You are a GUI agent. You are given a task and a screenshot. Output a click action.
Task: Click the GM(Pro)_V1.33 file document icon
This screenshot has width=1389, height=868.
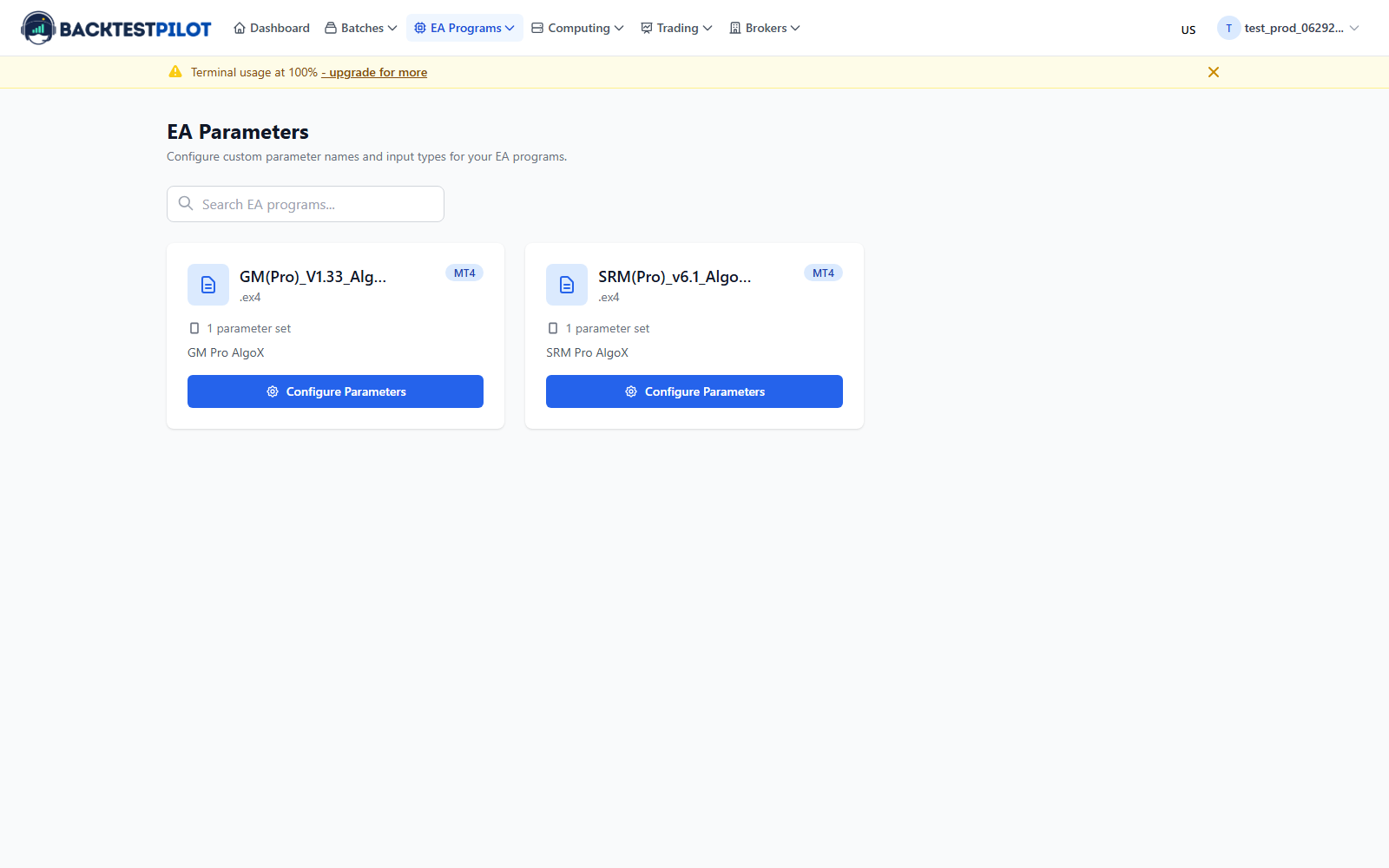[208, 285]
